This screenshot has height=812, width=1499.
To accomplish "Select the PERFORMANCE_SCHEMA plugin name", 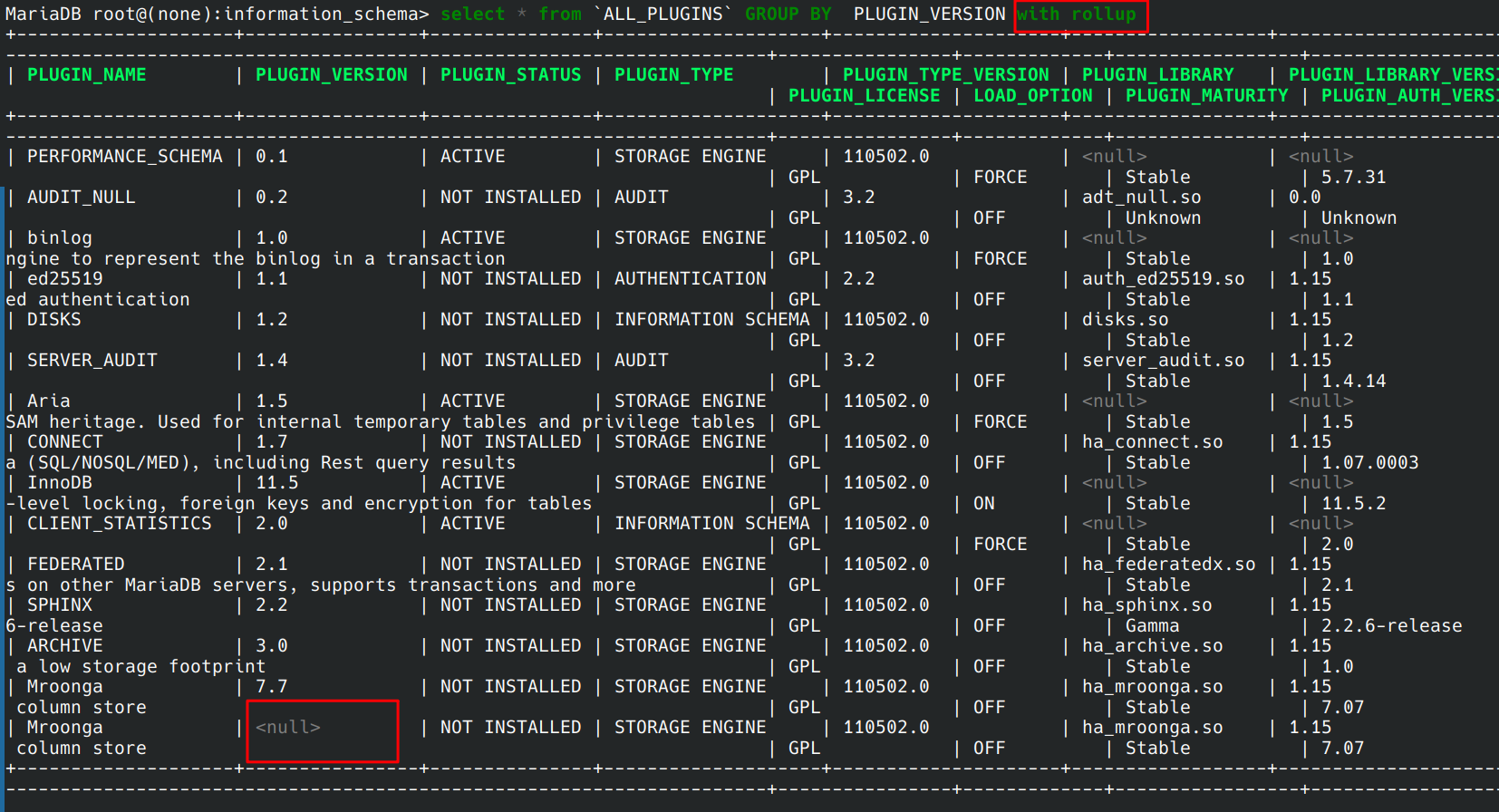I will coord(125,157).
